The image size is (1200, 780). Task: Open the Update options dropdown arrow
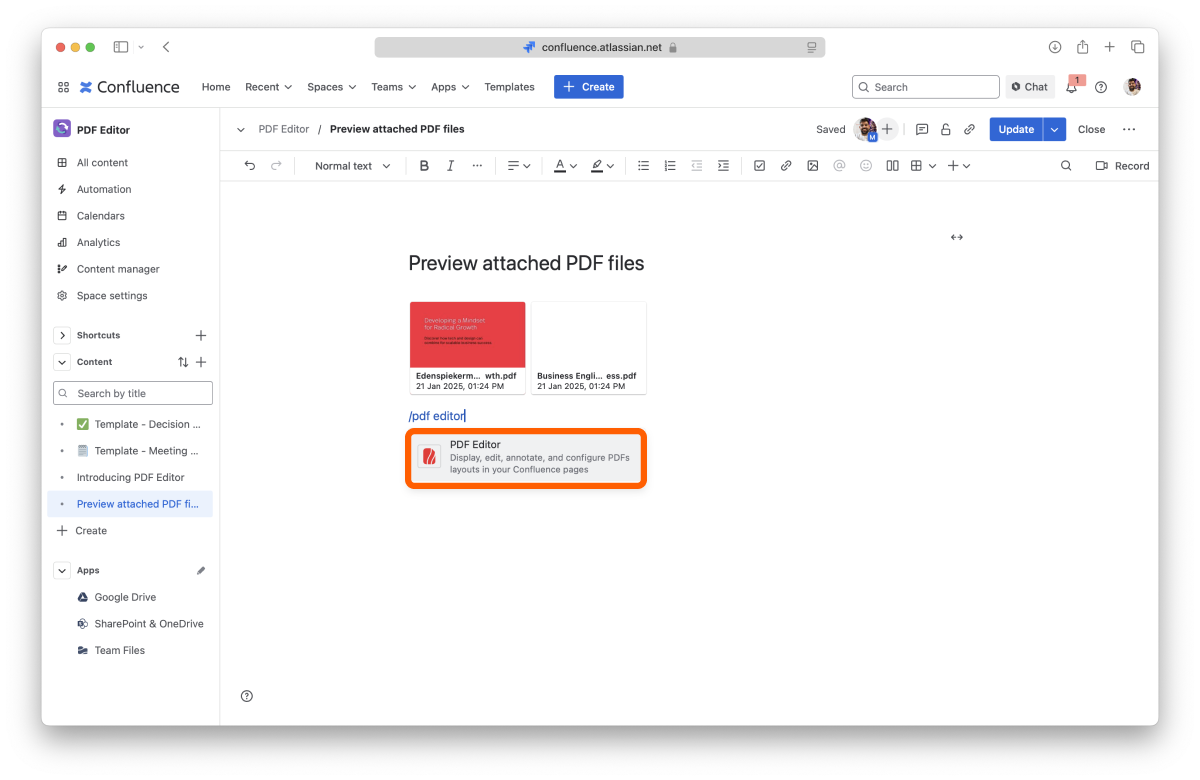tap(1055, 130)
